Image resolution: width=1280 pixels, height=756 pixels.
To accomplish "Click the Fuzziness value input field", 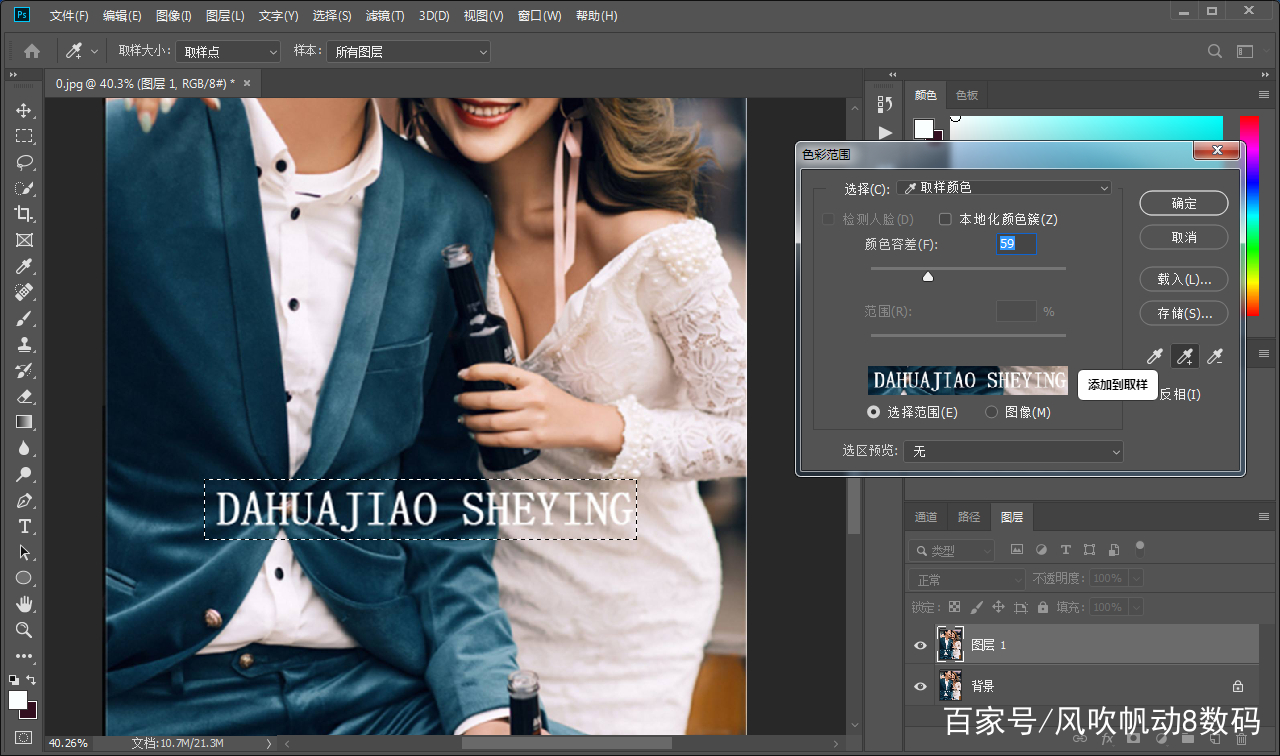I will click(1016, 244).
